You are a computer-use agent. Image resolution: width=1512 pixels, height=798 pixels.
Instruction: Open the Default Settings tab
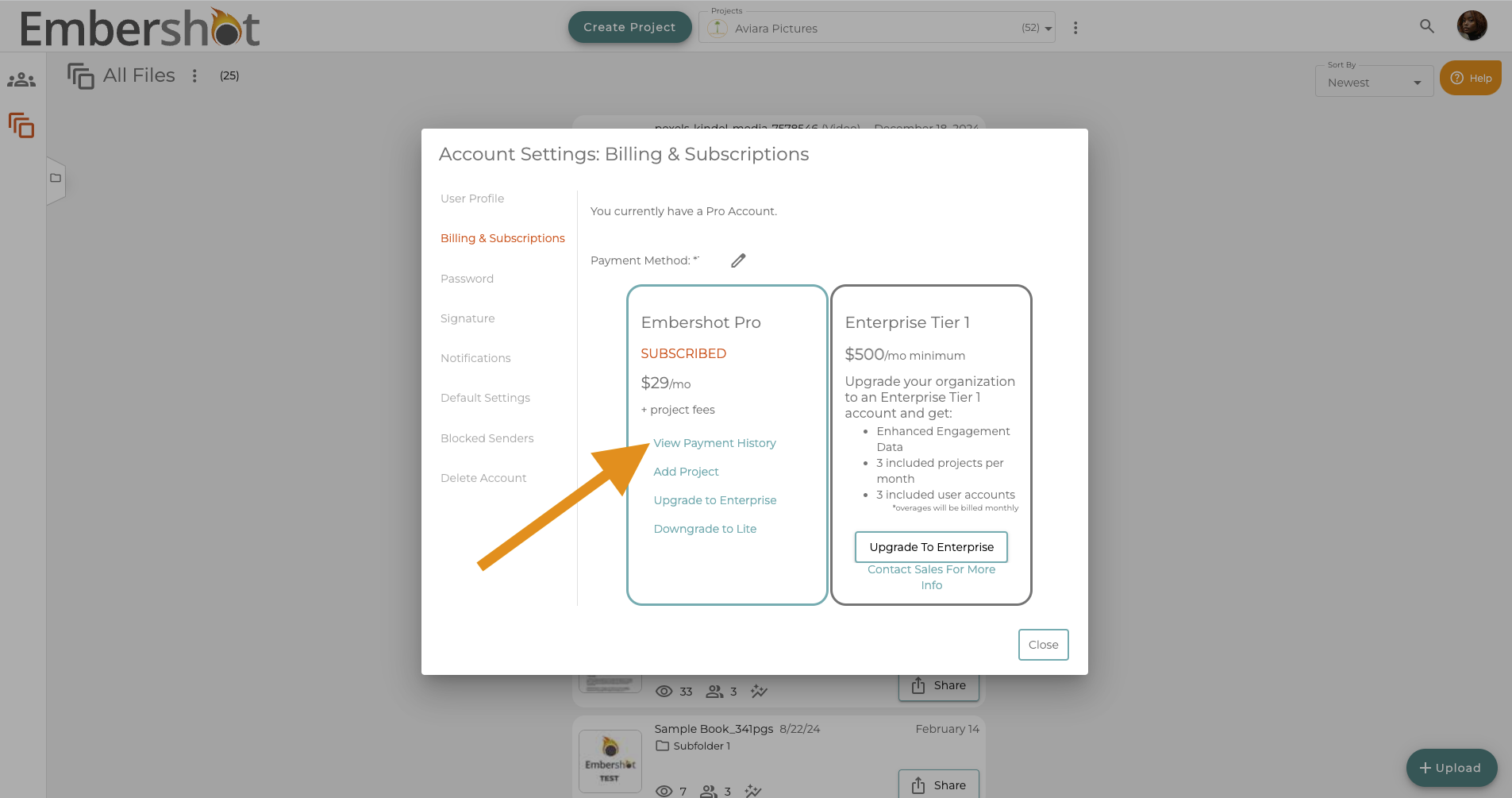click(x=485, y=398)
